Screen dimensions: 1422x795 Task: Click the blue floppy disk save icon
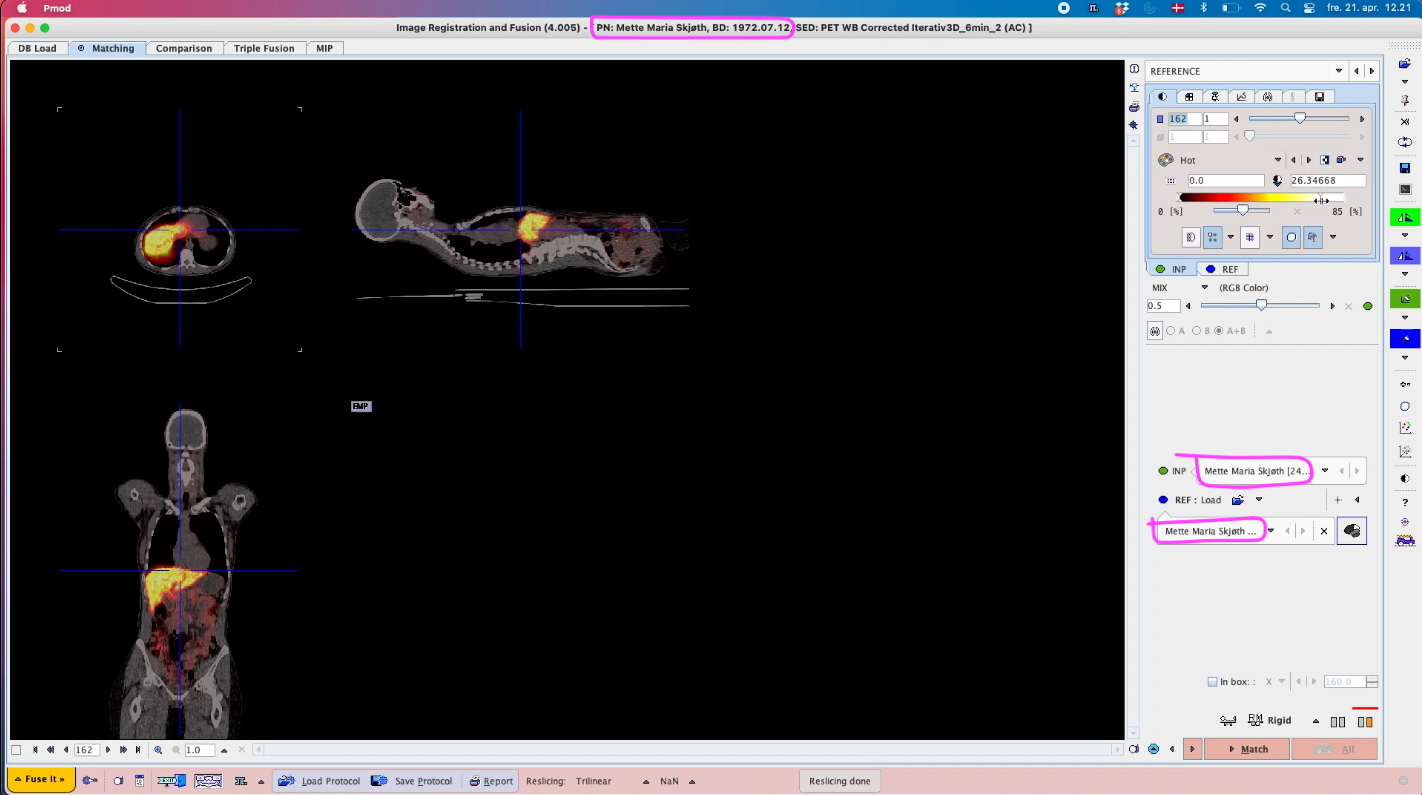coord(1405,168)
